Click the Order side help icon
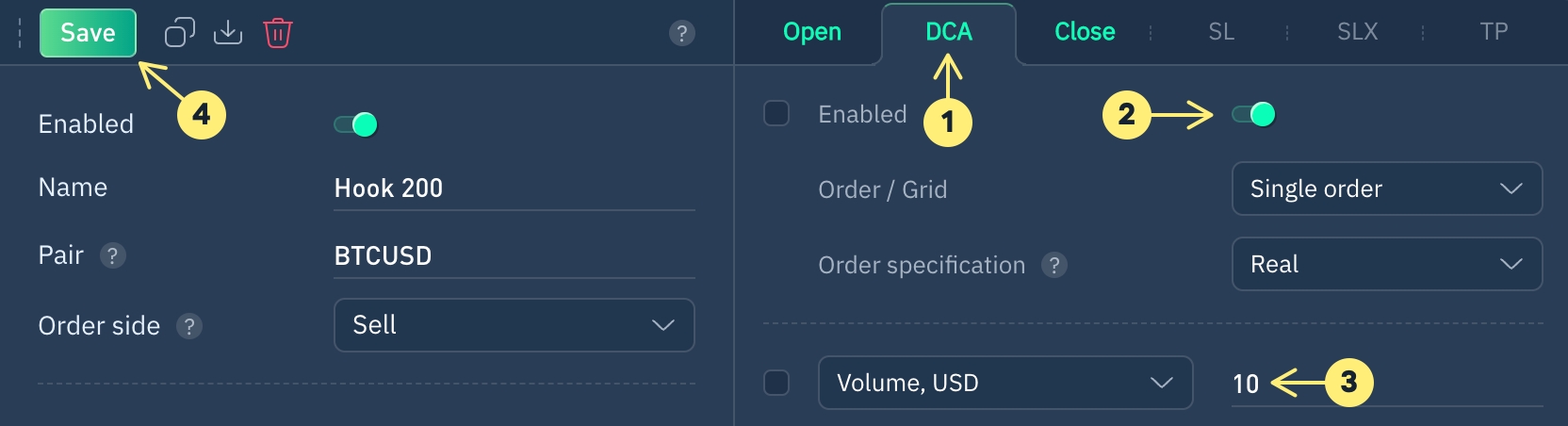The width and height of the screenshot is (1568, 426). [189, 326]
